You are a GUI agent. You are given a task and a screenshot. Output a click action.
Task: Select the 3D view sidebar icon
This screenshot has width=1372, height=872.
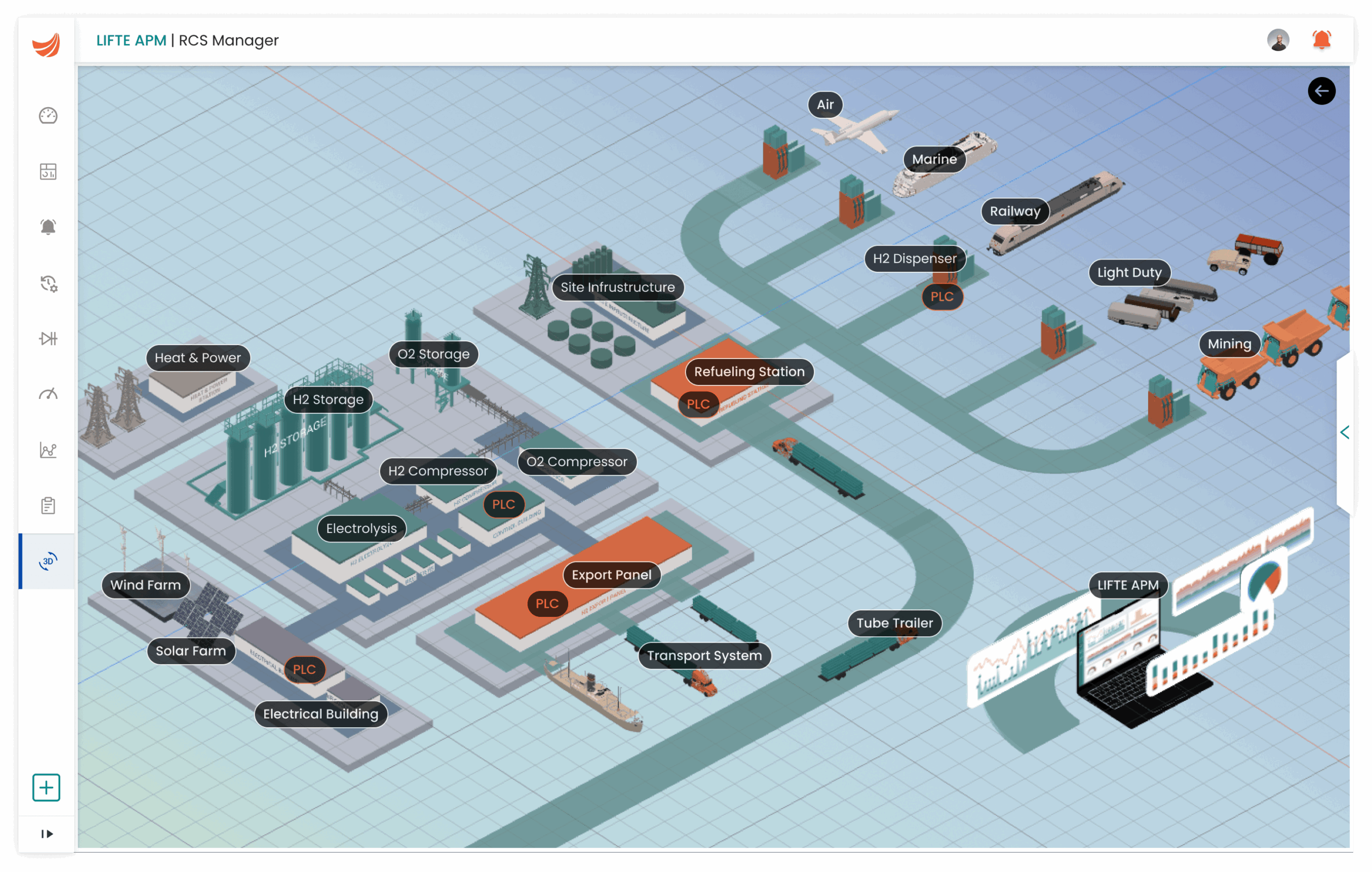click(x=48, y=561)
